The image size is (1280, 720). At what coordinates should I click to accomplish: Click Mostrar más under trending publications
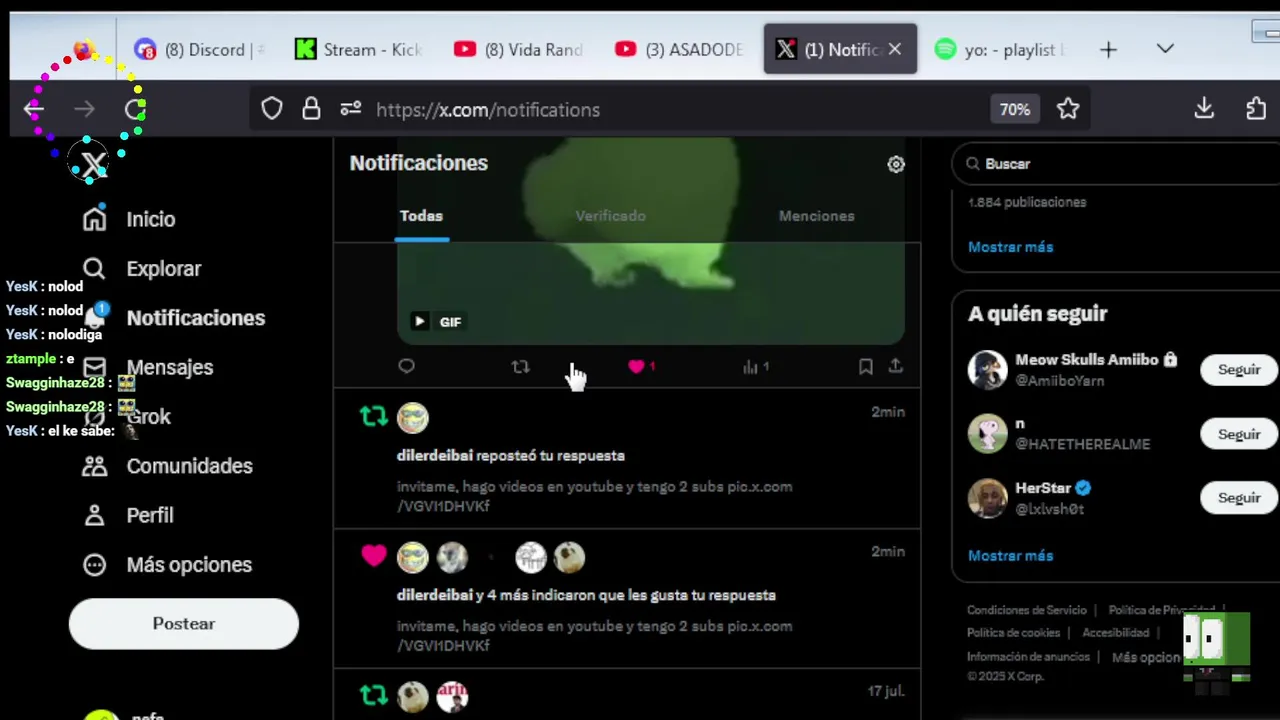[1010, 247]
